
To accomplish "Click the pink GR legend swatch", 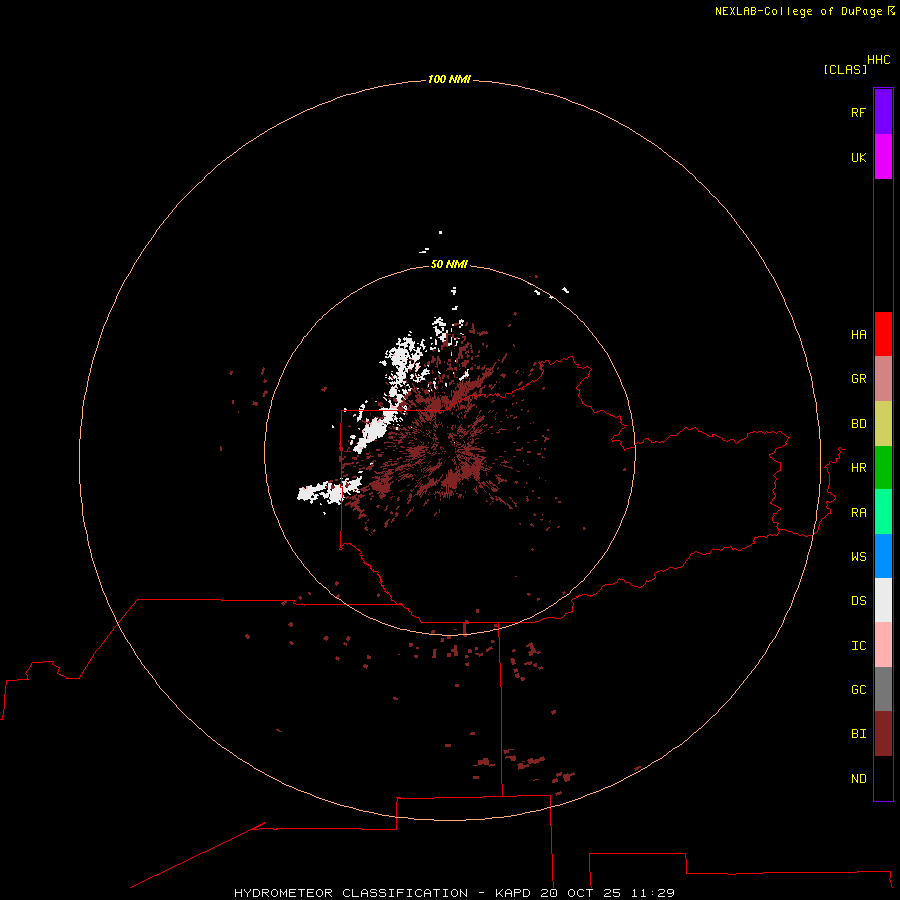I will click(883, 379).
